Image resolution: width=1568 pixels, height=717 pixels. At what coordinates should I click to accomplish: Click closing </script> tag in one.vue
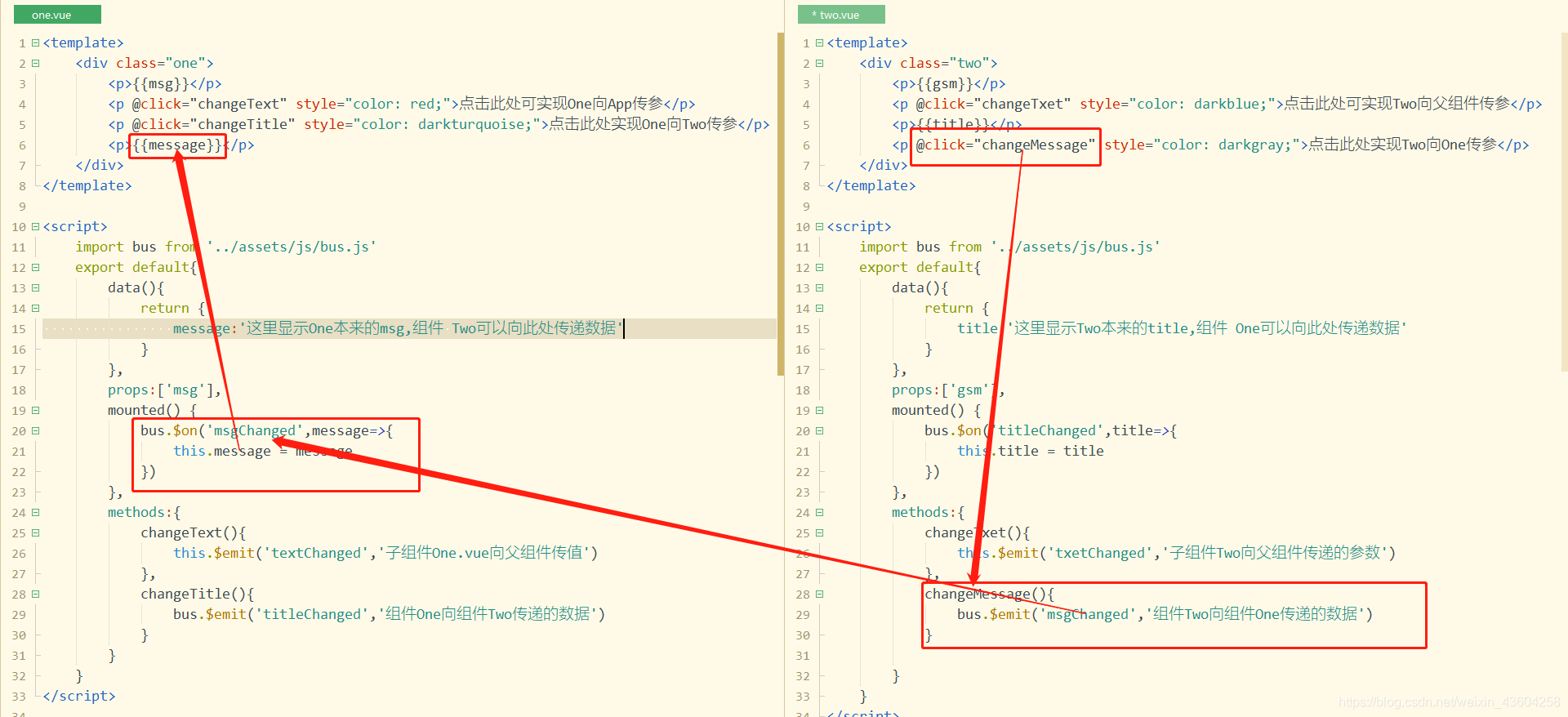79,696
